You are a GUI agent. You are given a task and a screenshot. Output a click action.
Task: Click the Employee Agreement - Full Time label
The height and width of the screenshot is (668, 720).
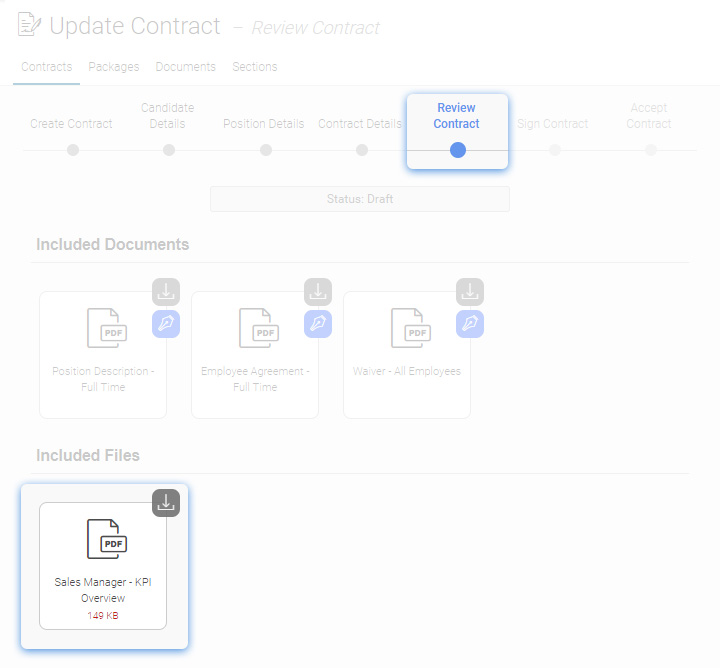point(255,379)
